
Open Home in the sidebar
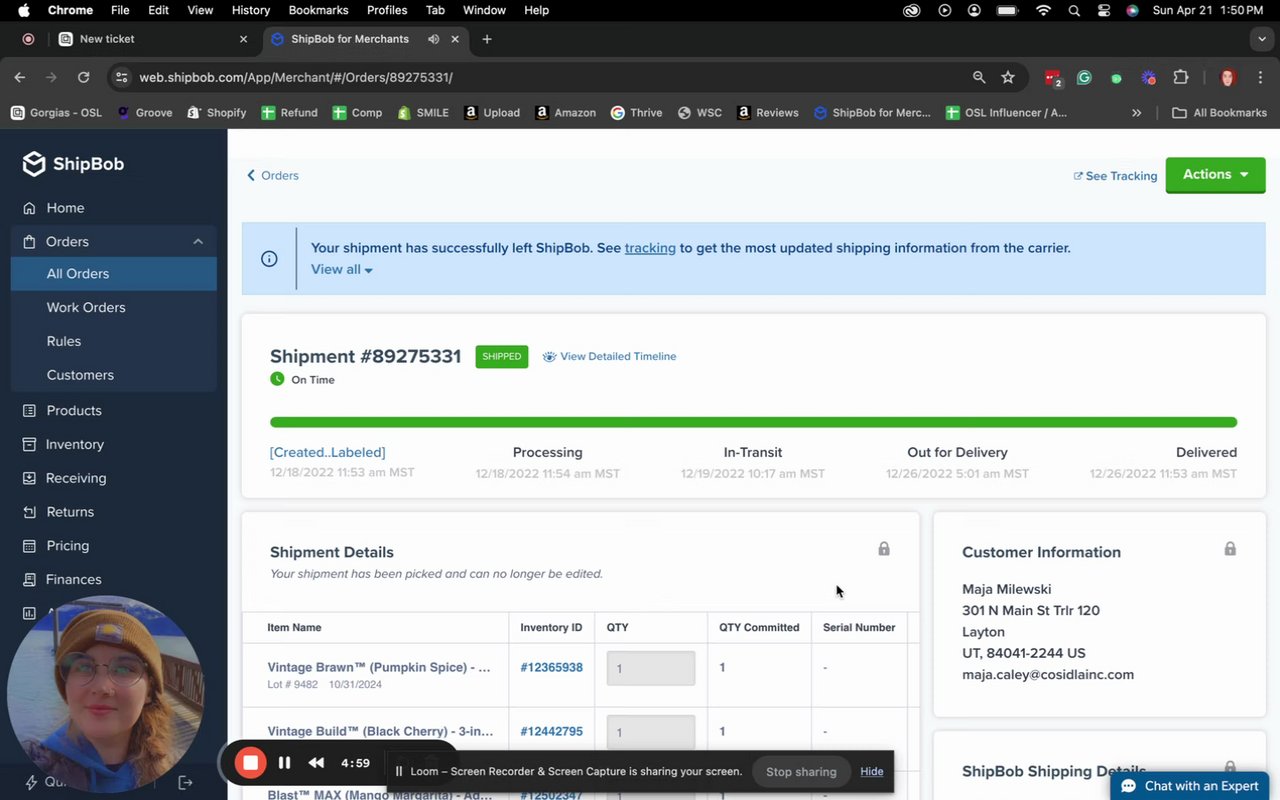(65, 208)
